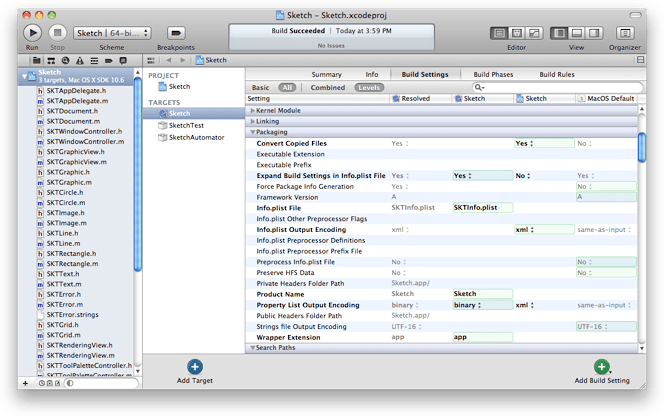The width and height of the screenshot is (664, 416).
Task: Toggle the Breakpoints button
Action: click(x=176, y=33)
